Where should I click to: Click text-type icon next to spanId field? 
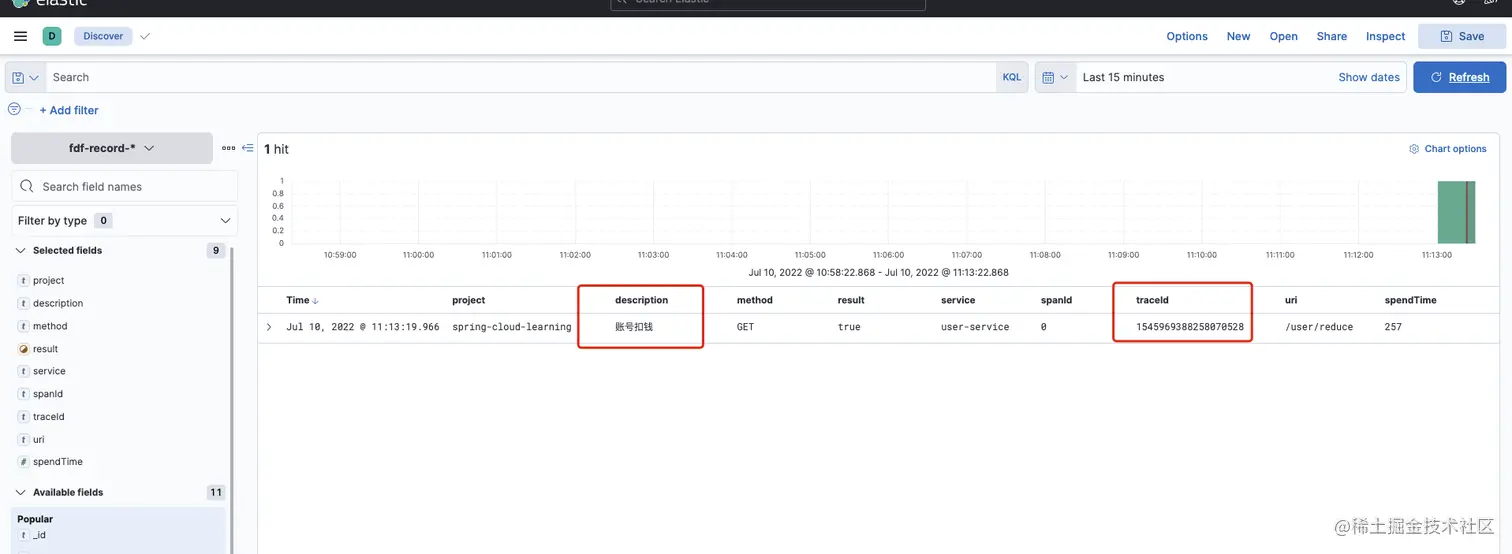pos(24,394)
